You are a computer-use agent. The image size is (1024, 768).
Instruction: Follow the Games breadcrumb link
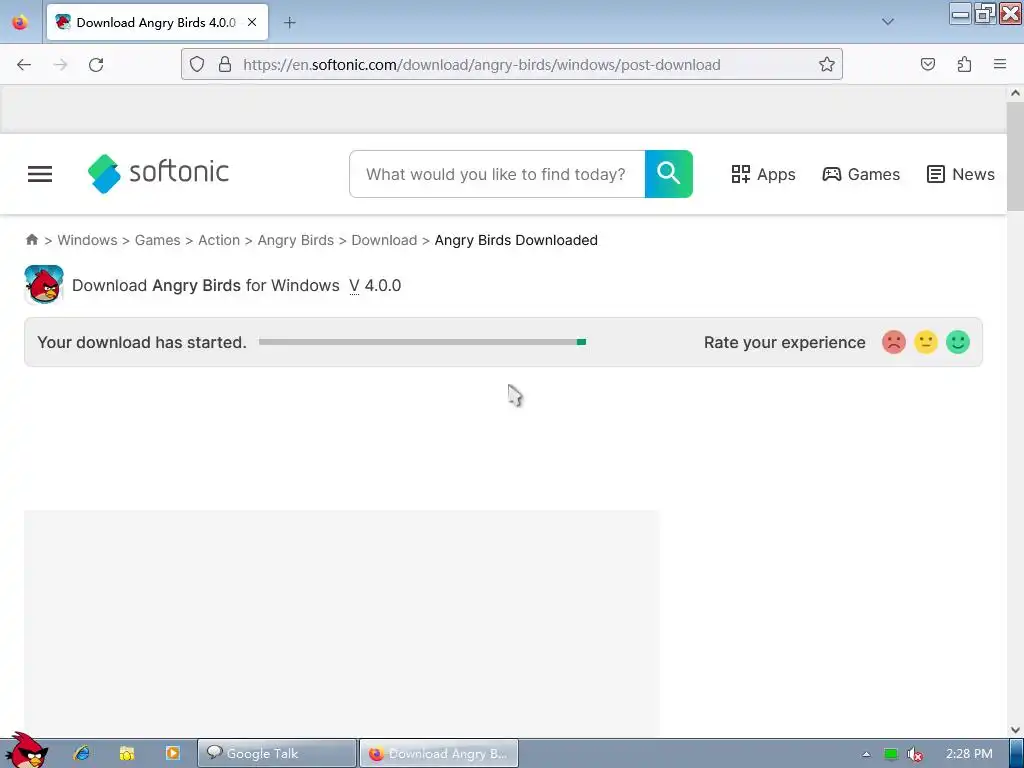pos(157,240)
